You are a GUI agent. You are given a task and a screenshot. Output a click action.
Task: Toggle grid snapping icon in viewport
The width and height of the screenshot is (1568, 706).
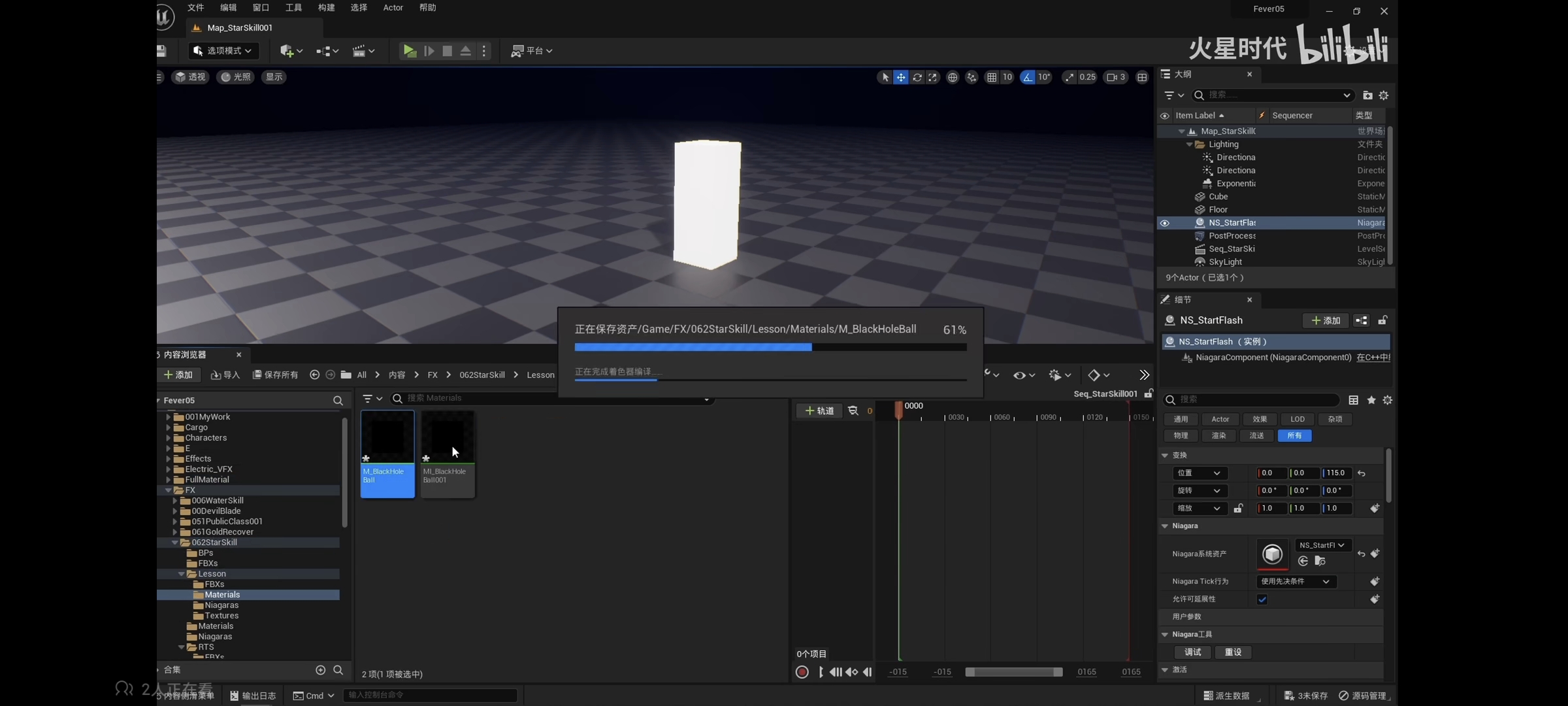992,77
